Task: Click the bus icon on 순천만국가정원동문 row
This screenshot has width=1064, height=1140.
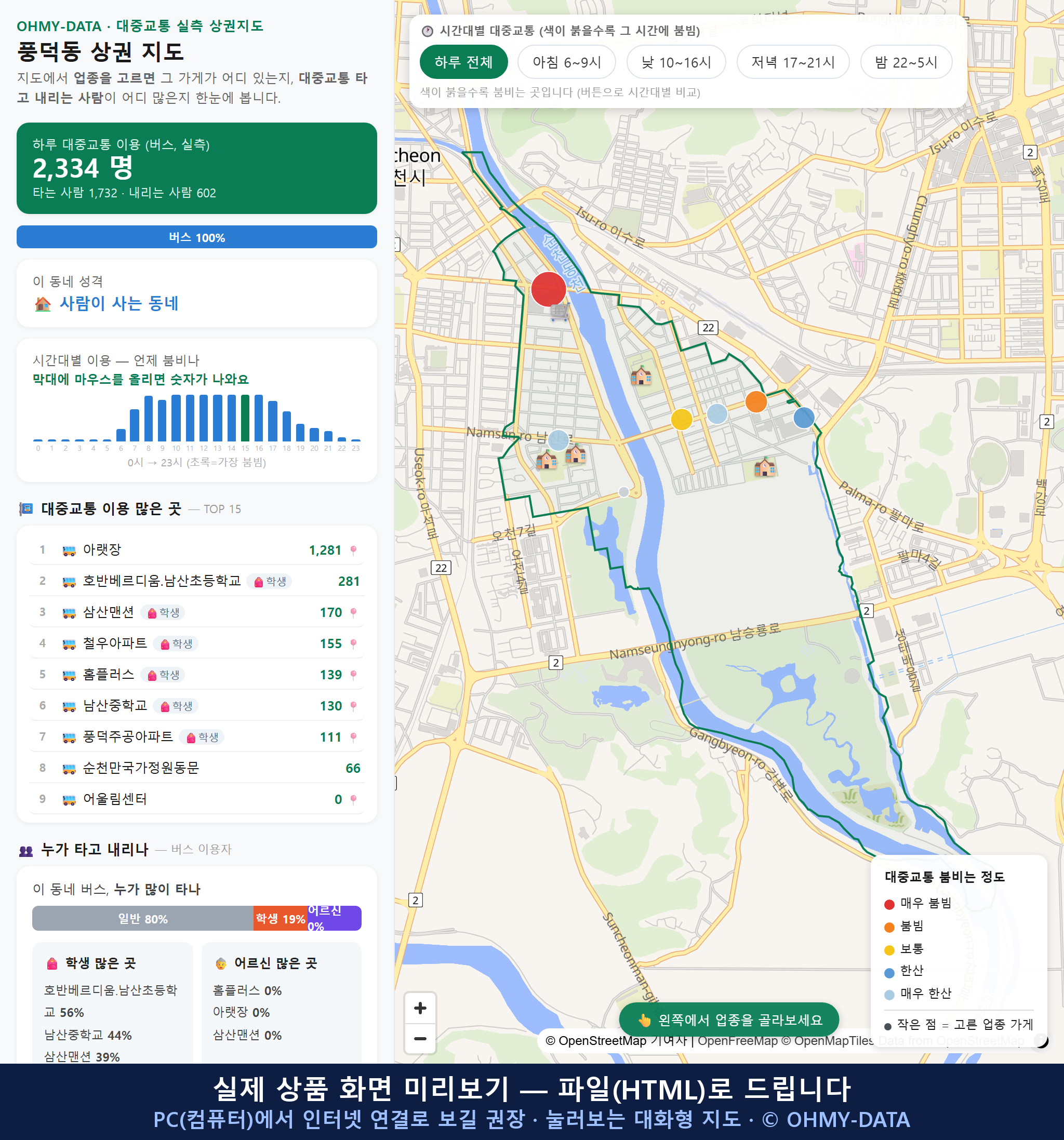Action: (69, 769)
